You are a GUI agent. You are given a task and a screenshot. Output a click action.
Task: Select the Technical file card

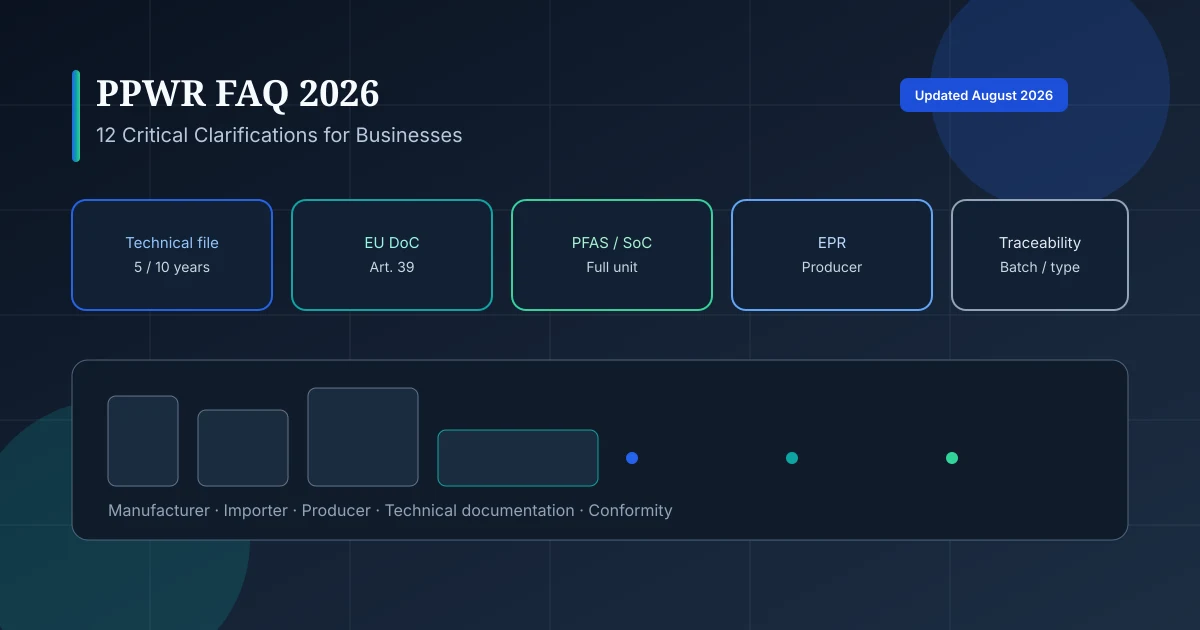[x=172, y=255]
